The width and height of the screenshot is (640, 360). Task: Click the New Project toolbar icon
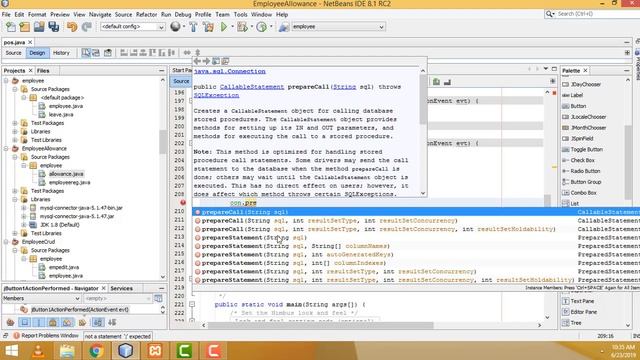point(24,27)
